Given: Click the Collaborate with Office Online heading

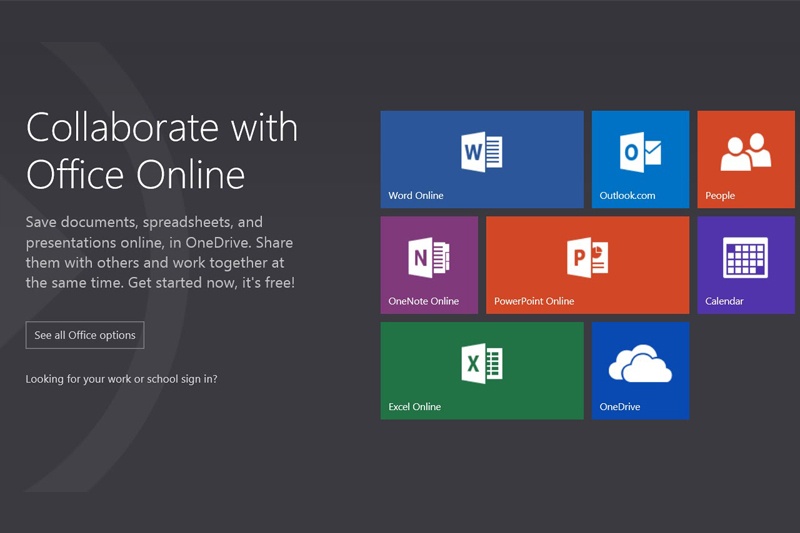Looking at the screenshot, I should (x=162, y=150).
